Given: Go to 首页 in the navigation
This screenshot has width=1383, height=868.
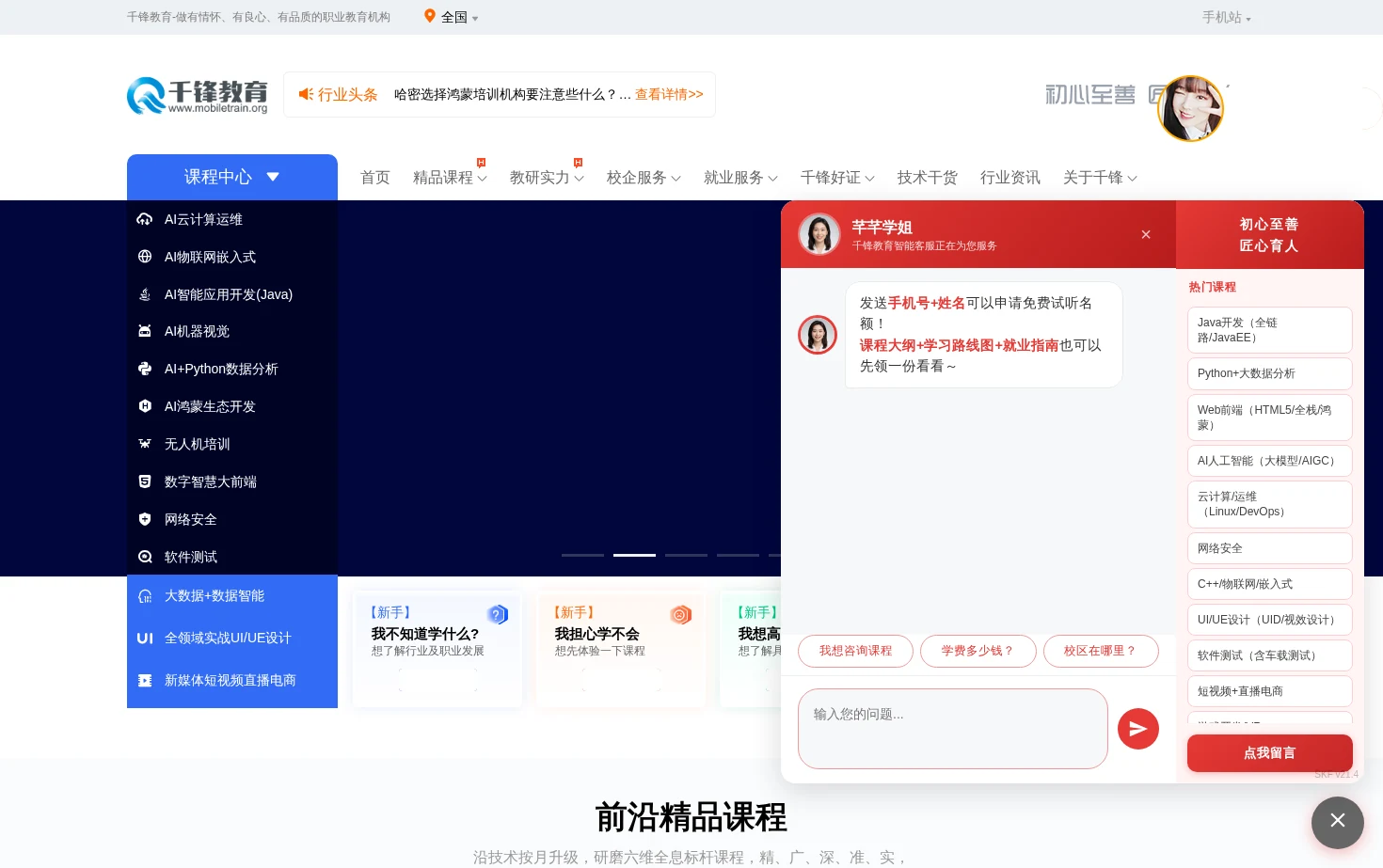Looking at the screenshot, I should pyautogui.click(x=375, y=177).
